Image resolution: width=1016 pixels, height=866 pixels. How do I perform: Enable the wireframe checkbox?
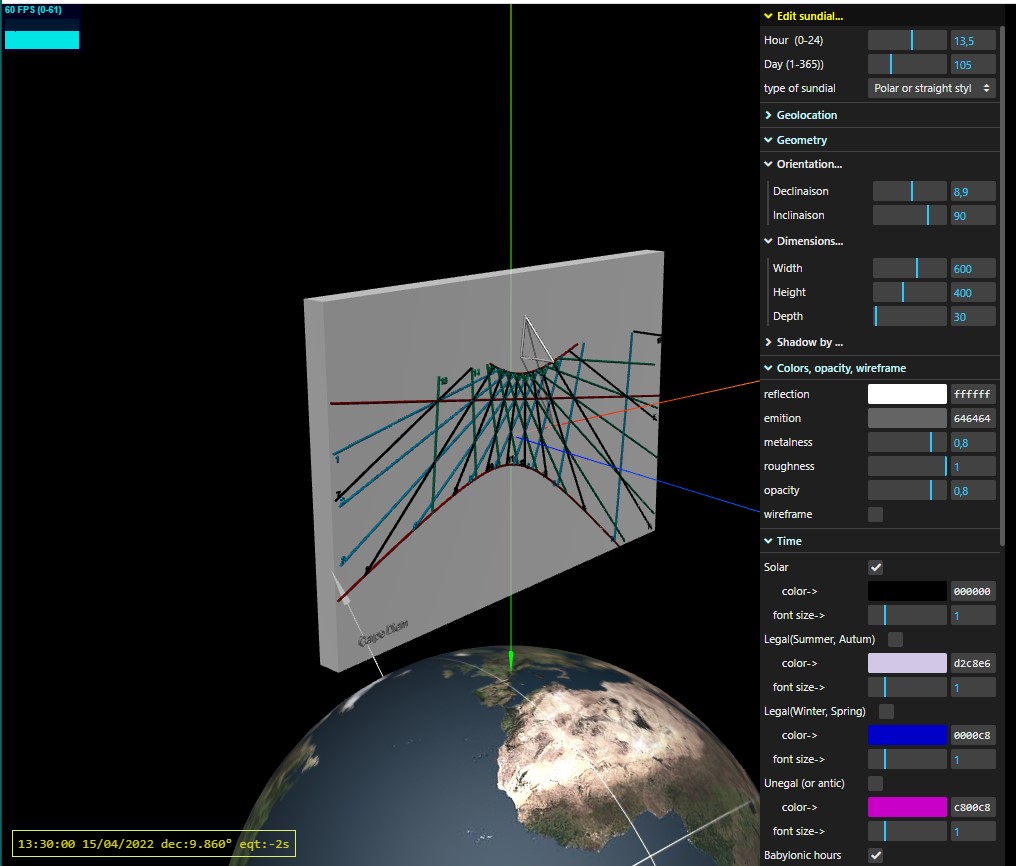875,514
